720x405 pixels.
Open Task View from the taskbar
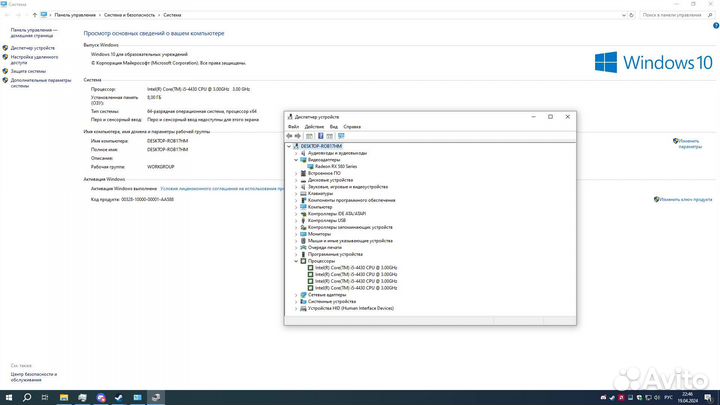point(45,397)
